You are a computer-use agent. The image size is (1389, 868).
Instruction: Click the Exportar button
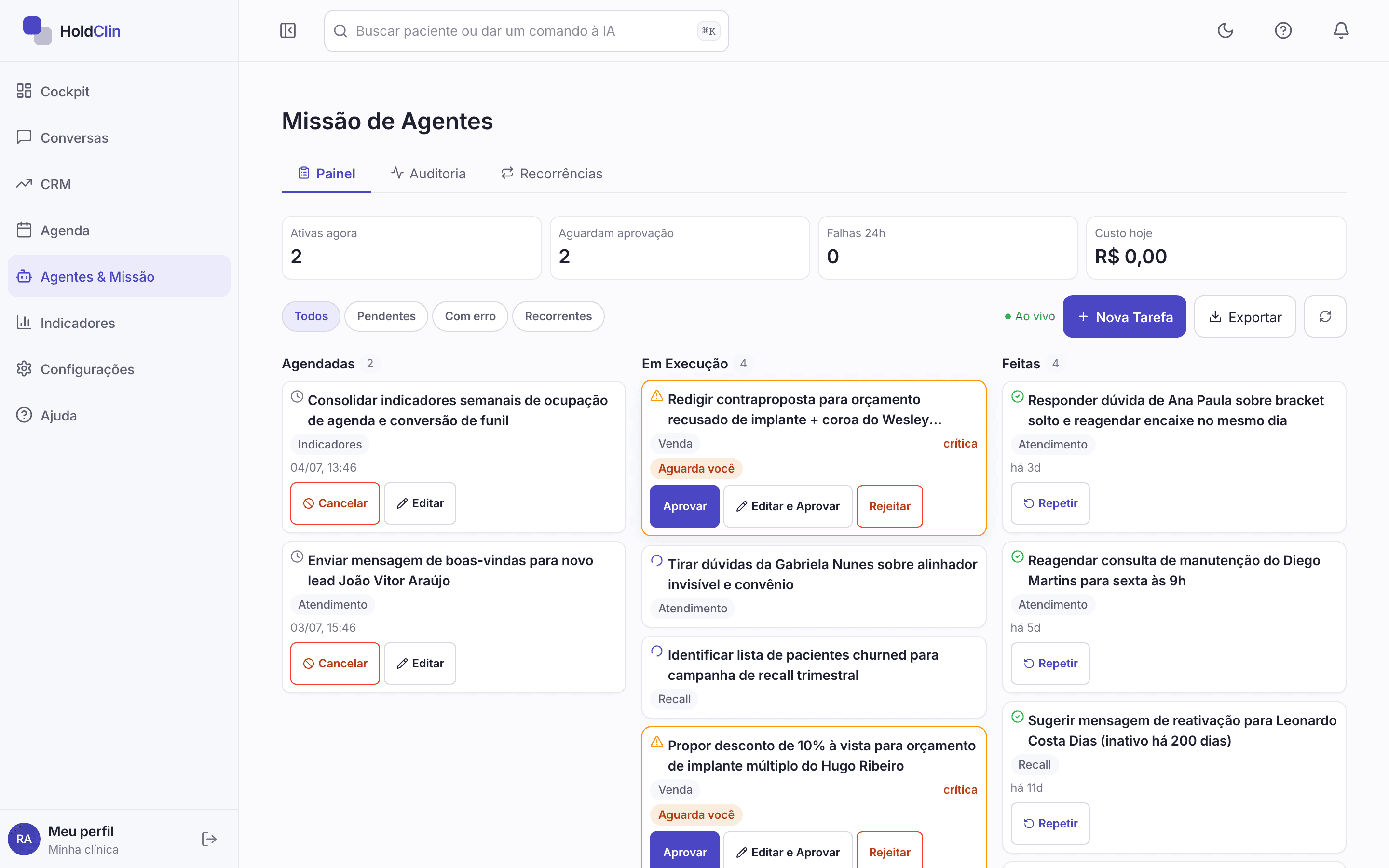pos(1245,316)
